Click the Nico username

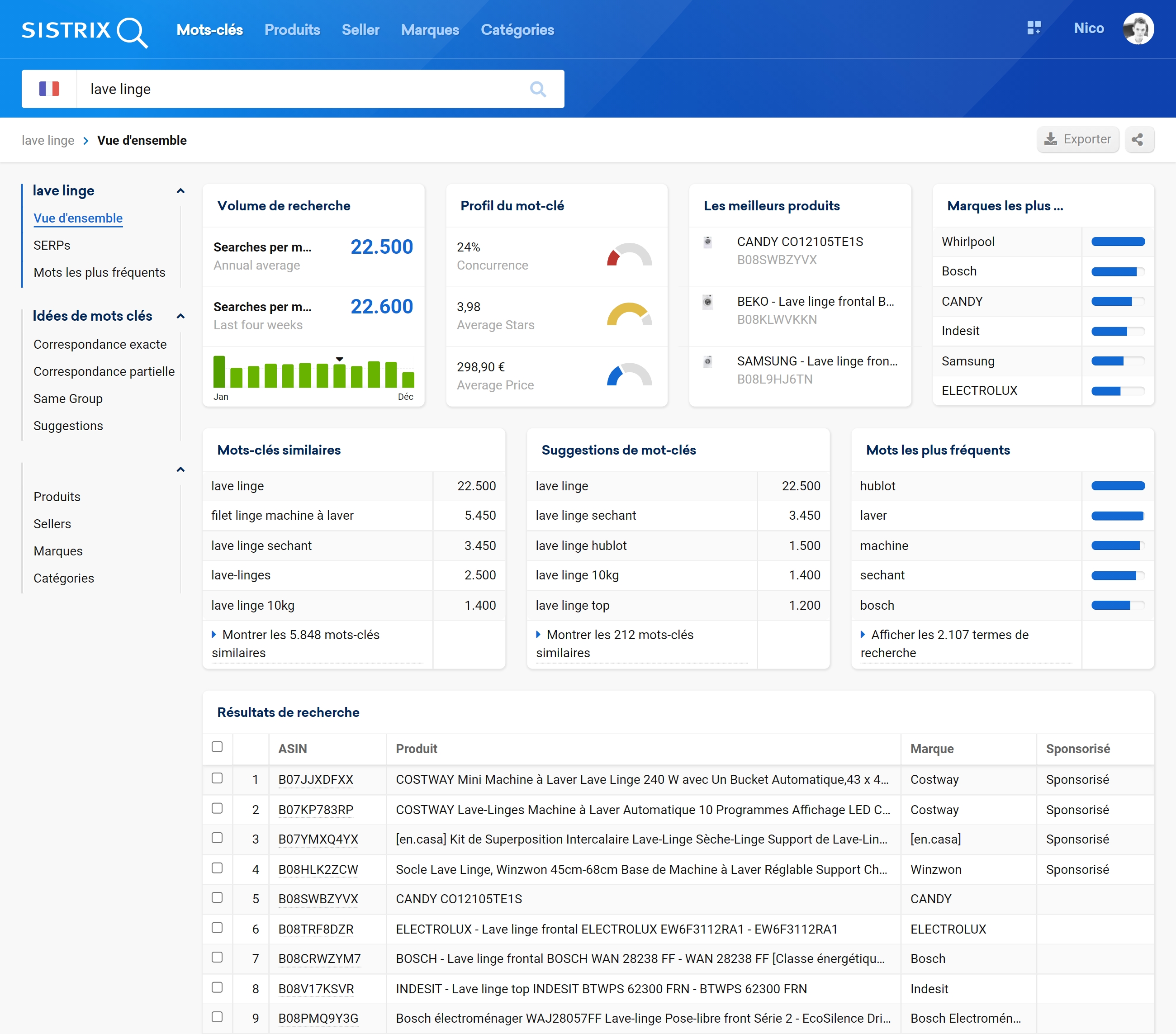pyautogui.click(x=1089, y=28)
